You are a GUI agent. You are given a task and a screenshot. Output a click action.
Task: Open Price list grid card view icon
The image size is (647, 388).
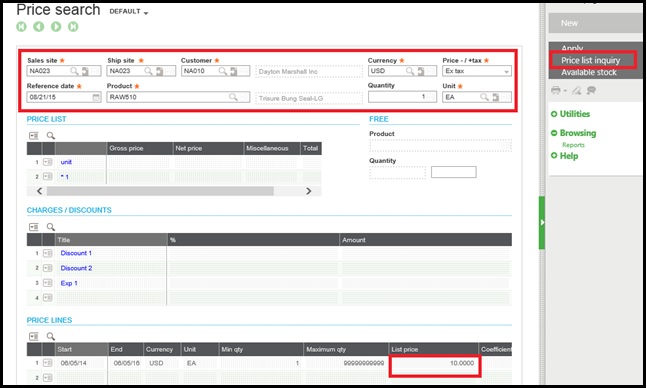coord(34,136)
